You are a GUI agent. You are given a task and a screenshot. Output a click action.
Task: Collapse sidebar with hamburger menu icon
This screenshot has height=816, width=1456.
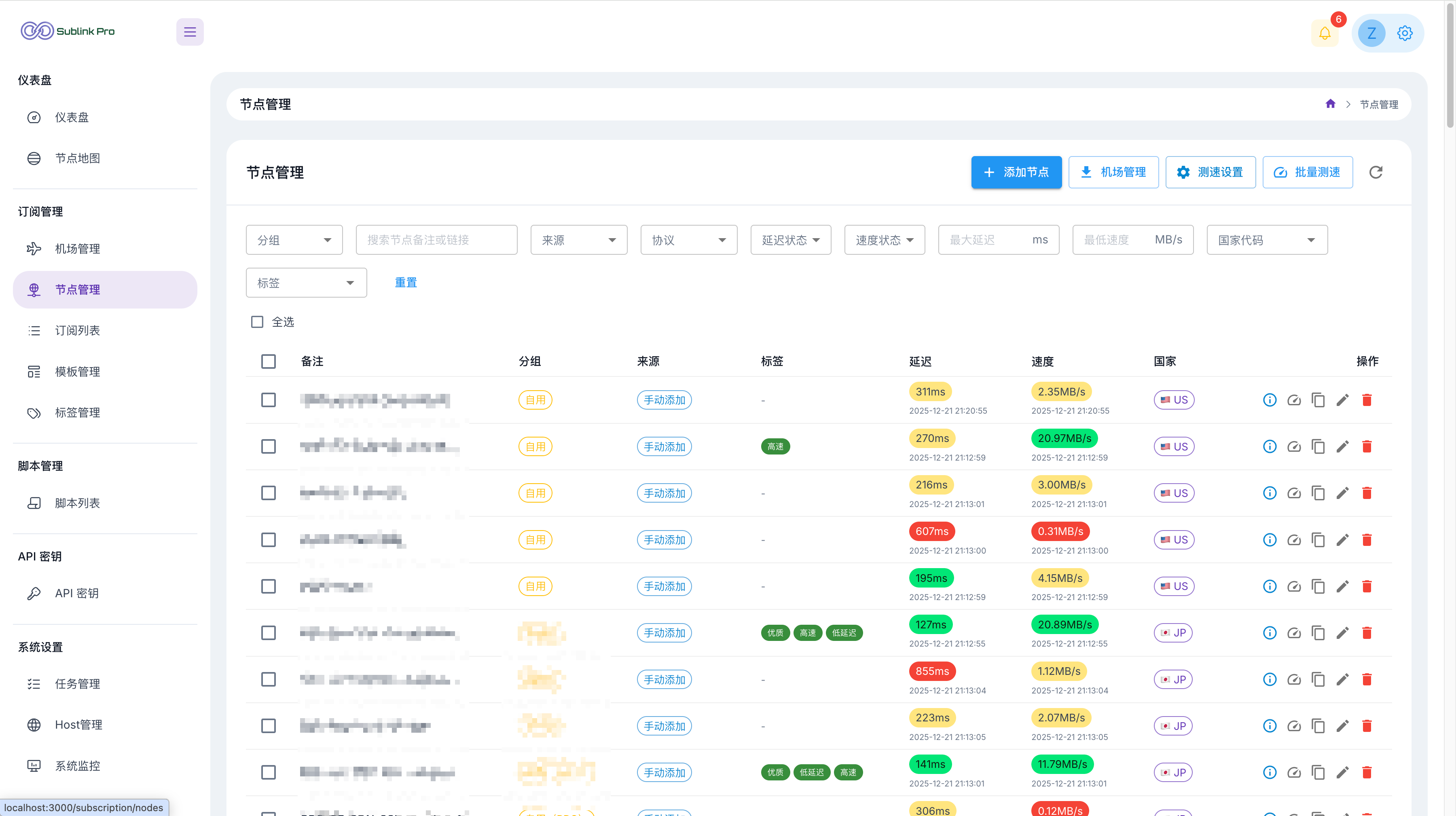pyautogui.click(x=190, y=32)
